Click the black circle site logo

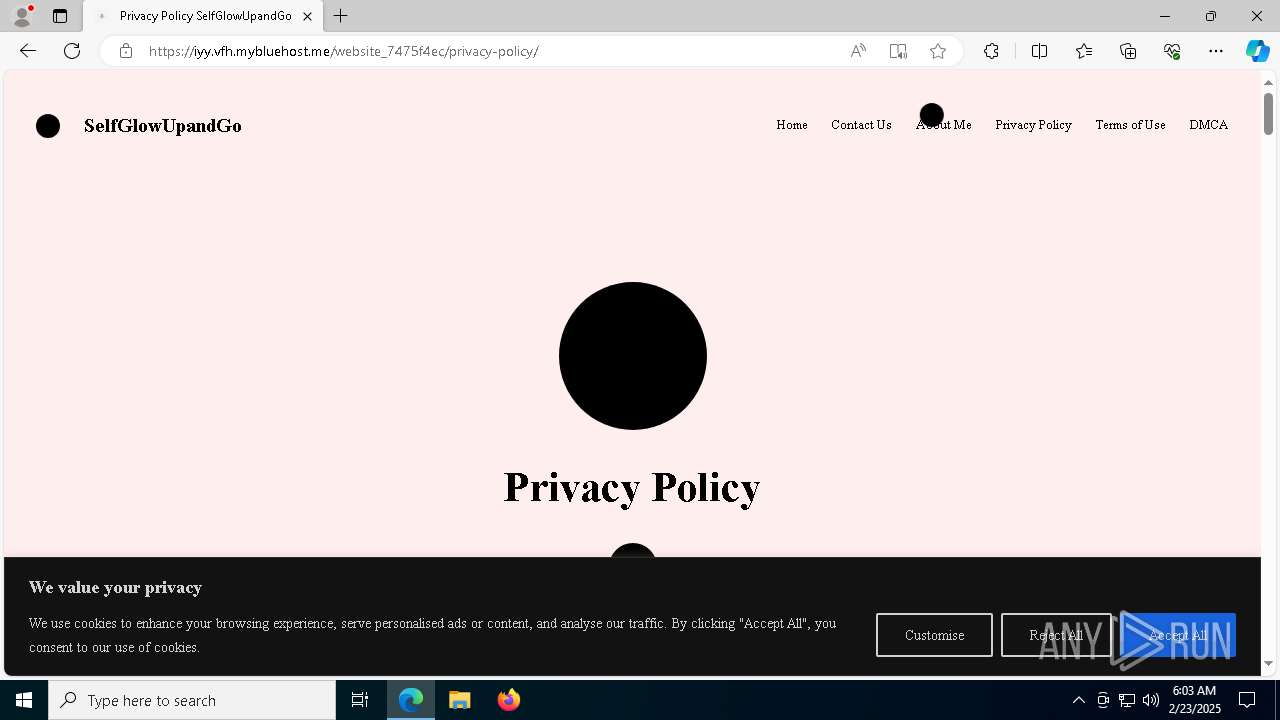click(x=48, y=126)
